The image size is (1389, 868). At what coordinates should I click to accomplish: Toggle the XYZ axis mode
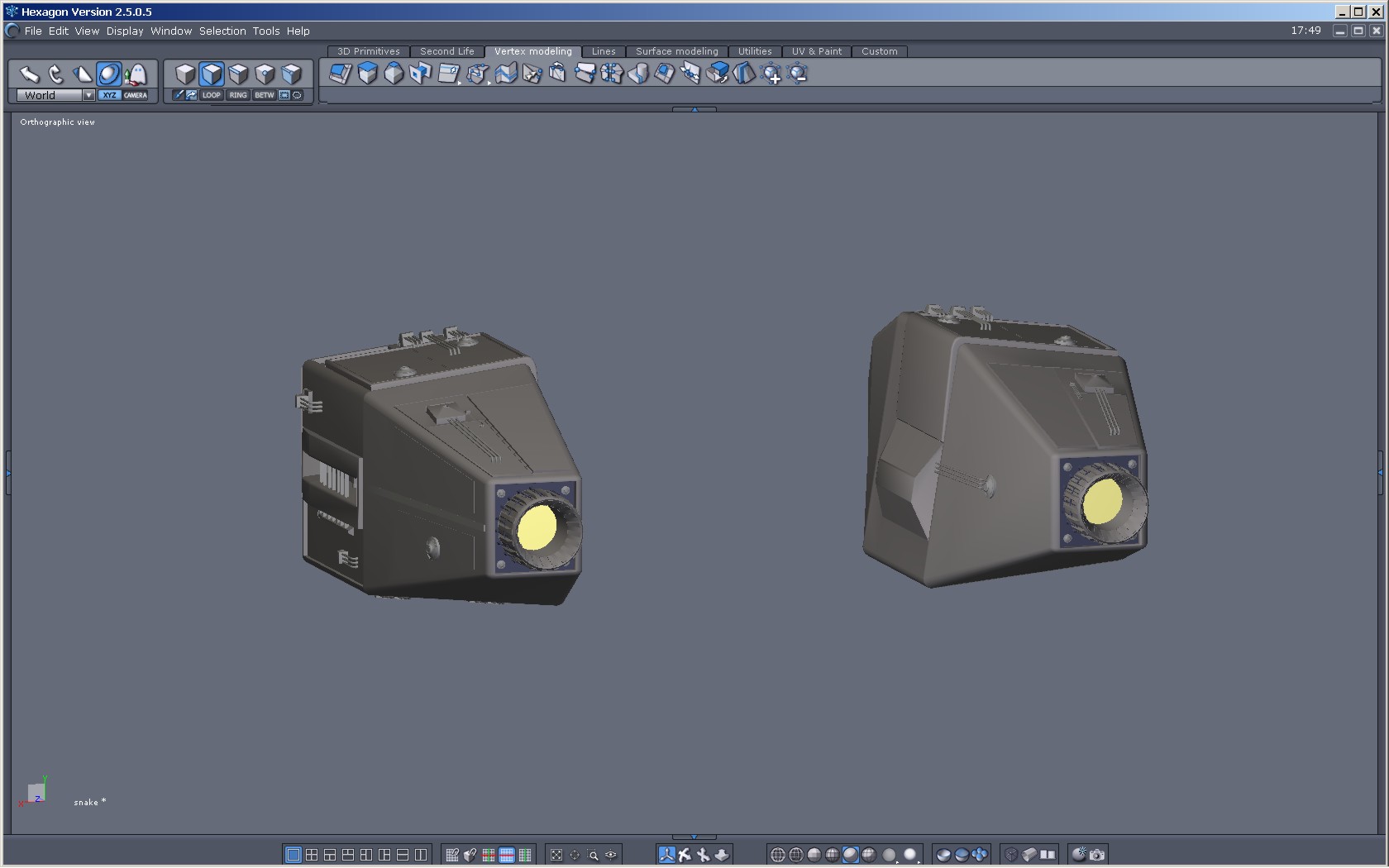109,95
